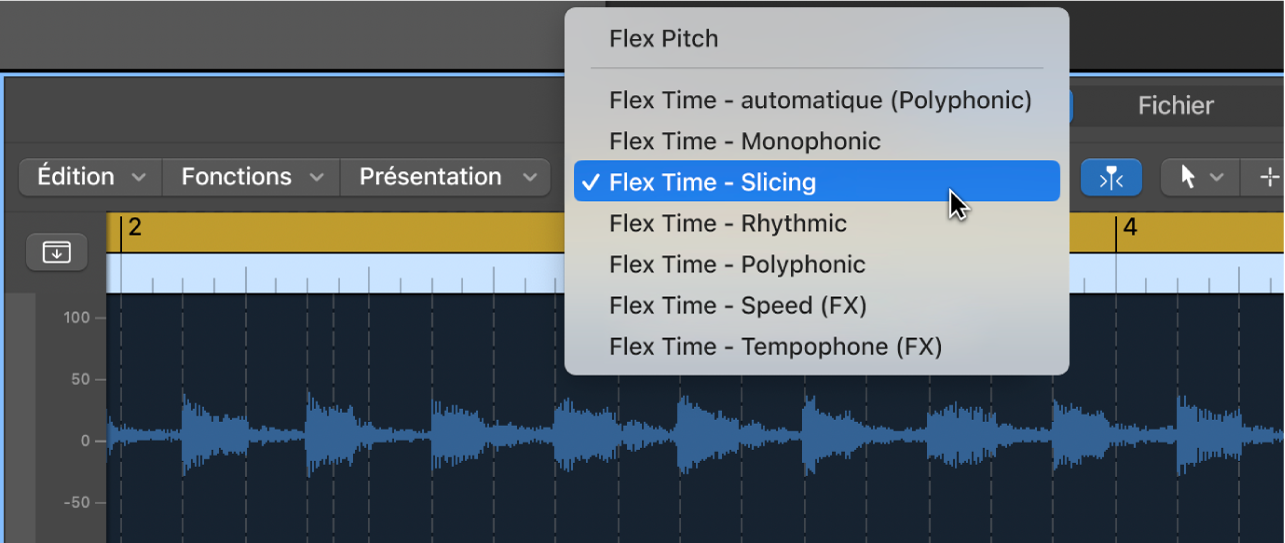Toggle the blue Flex mode button
Screen dimensions: 1285x543
(x=1111, y=178)
